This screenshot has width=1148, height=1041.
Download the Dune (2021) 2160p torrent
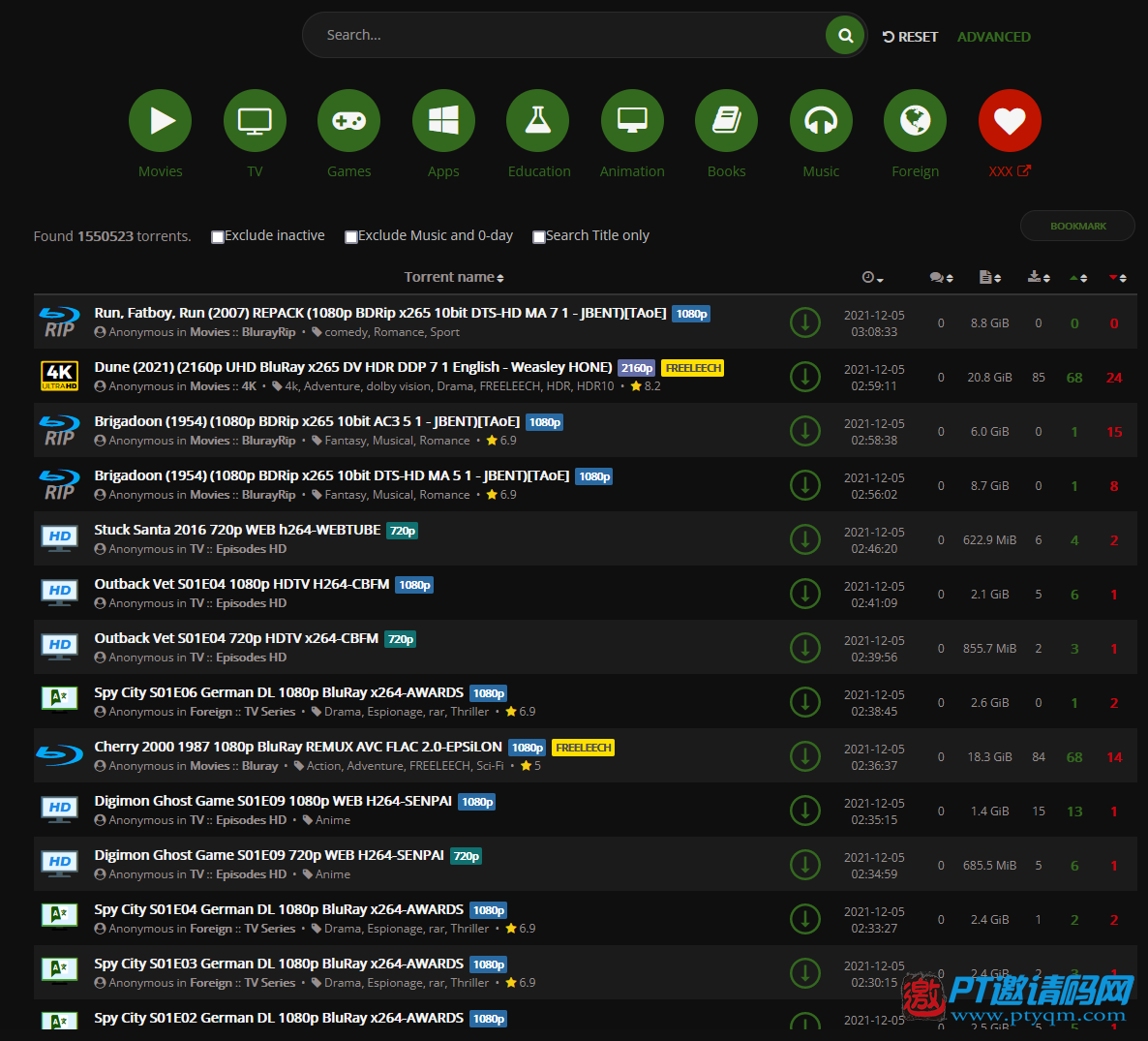[805, 377]
